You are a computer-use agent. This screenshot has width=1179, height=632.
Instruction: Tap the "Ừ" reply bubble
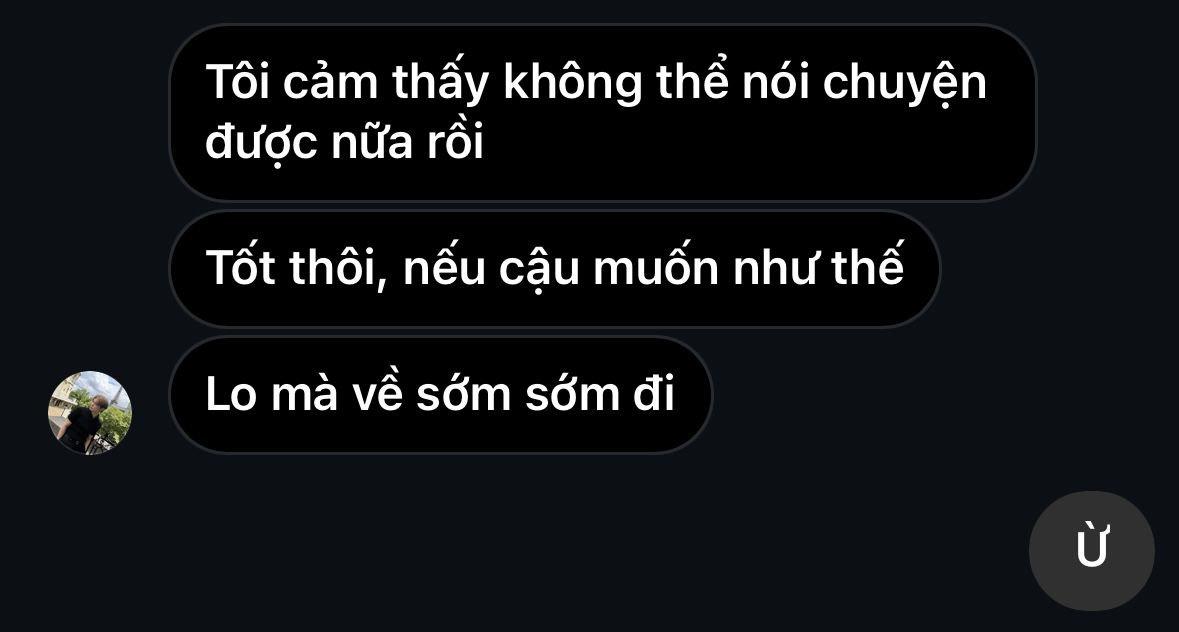(x=1091, y=550)
